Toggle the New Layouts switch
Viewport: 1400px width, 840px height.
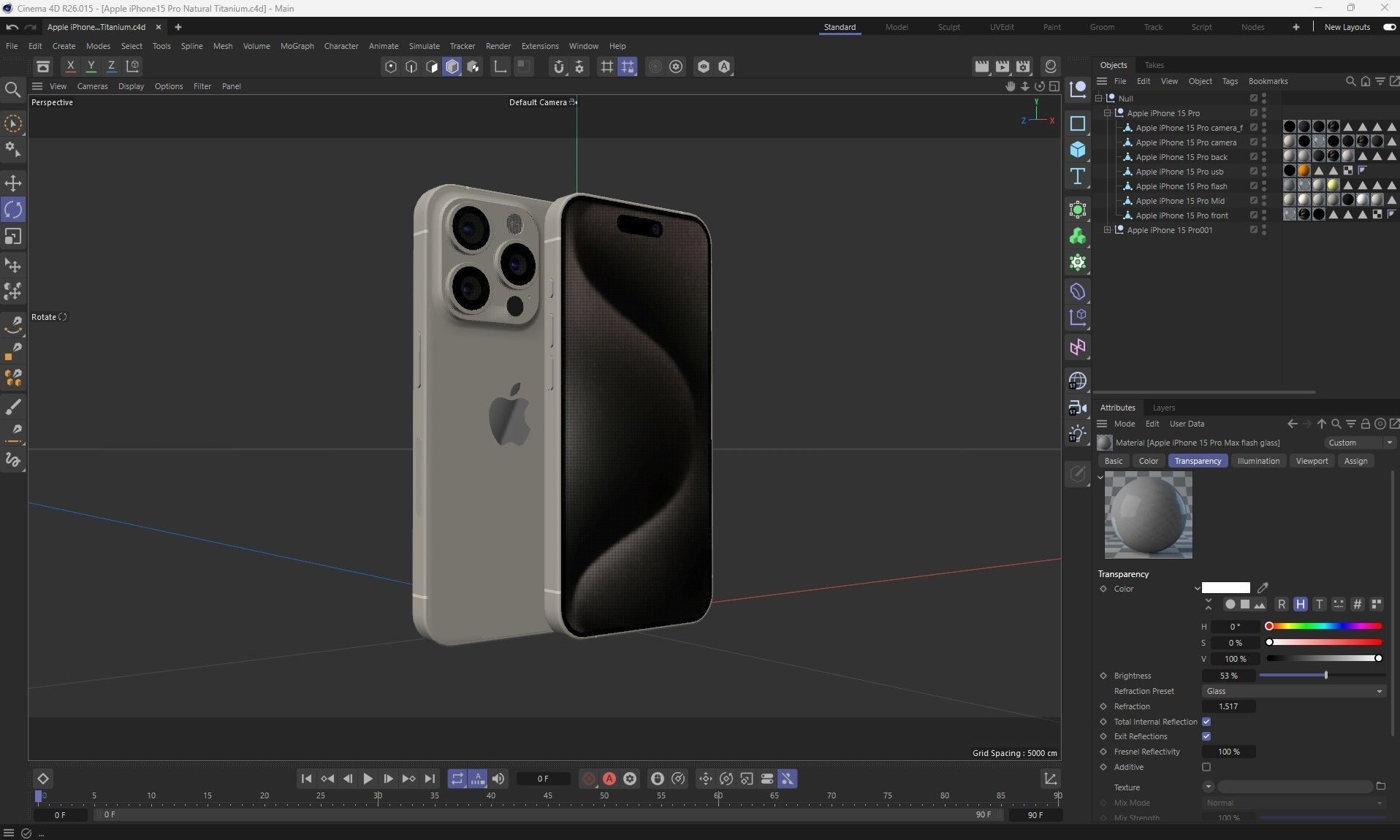(x=1389, y=27)
